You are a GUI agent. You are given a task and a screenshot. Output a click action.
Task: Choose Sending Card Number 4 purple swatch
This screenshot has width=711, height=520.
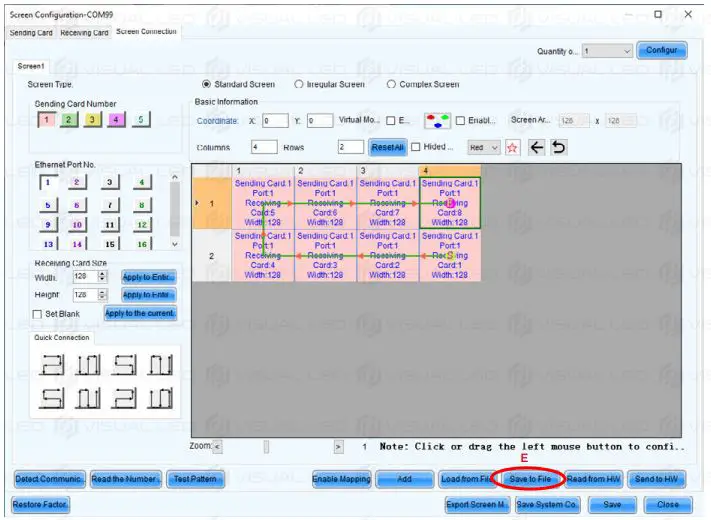pyautogui.click(x=116, y=120)
